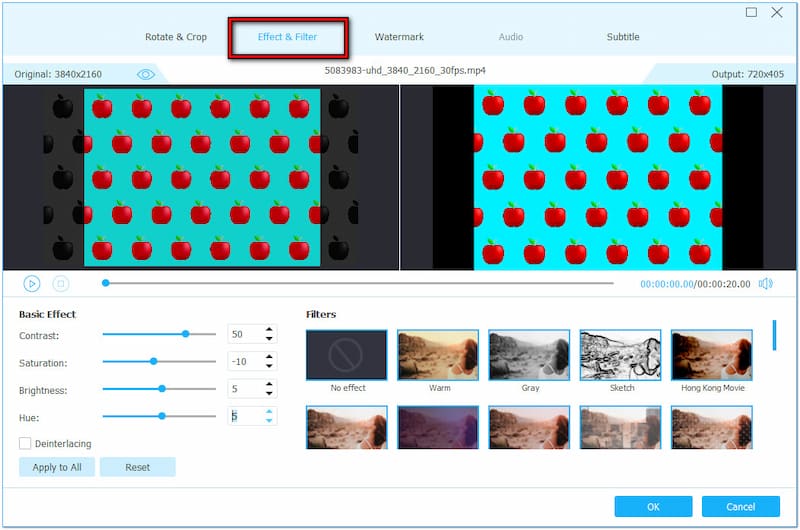800x530 pixels.
Task: Choose the Sketch filter
Action: tap(620, 355)
